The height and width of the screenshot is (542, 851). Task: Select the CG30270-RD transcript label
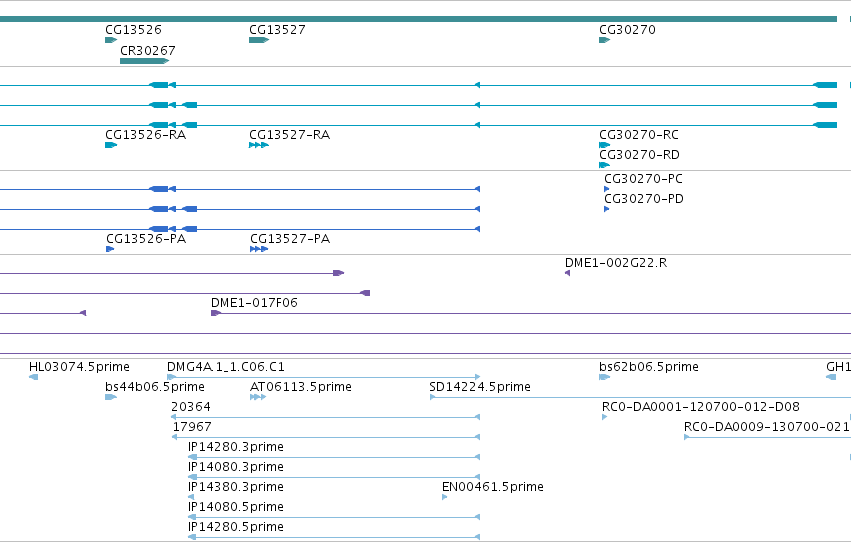point(639,155)
